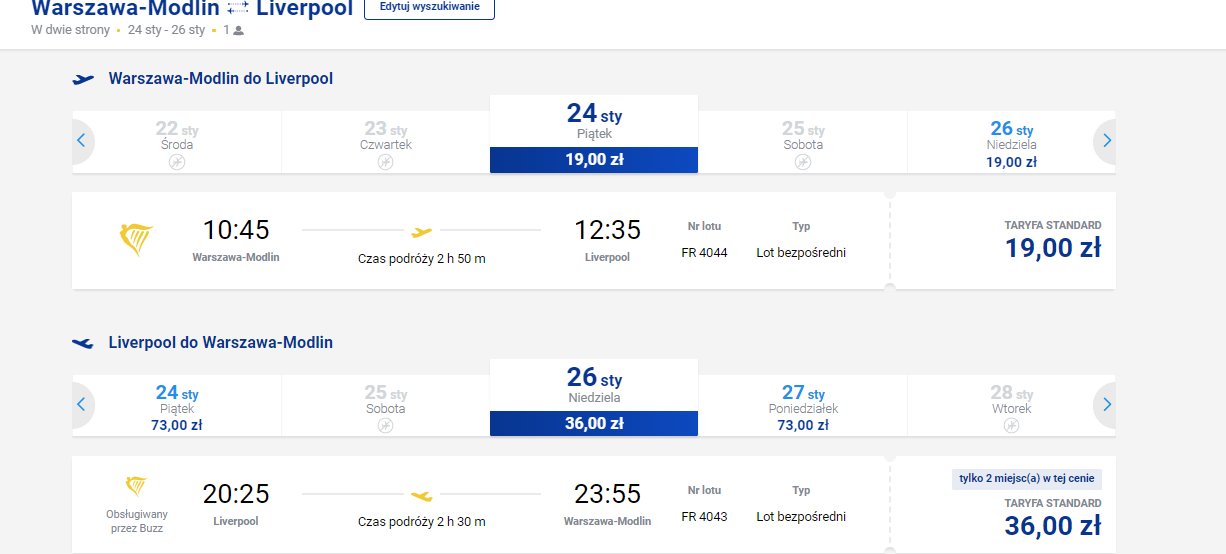Click the Edytuj wyszukiwanie button
The height and width of the screenshot is (554, 1226).
(429, 7)
